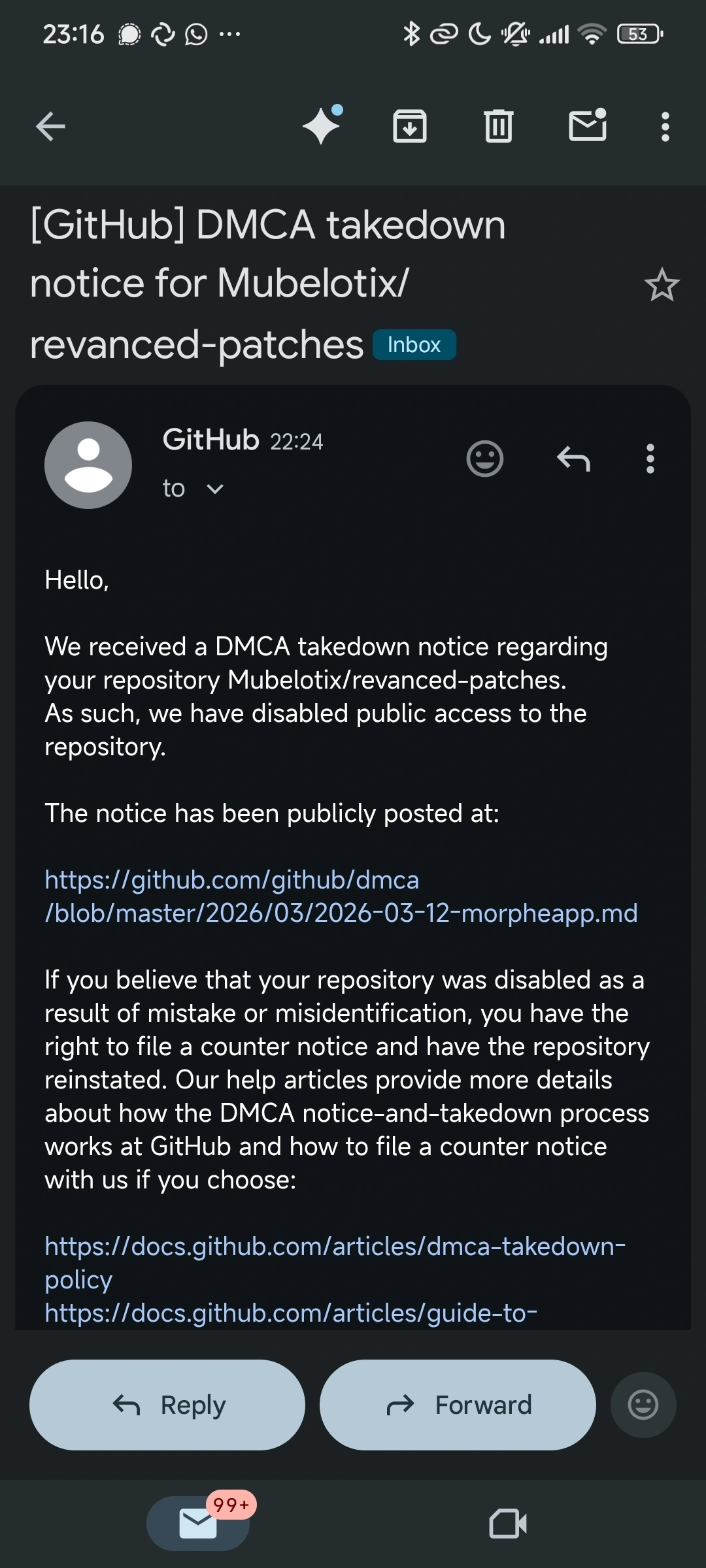706x1568 pixels.
Task: Expand recipient details chevron
Action: pos(215,489)
